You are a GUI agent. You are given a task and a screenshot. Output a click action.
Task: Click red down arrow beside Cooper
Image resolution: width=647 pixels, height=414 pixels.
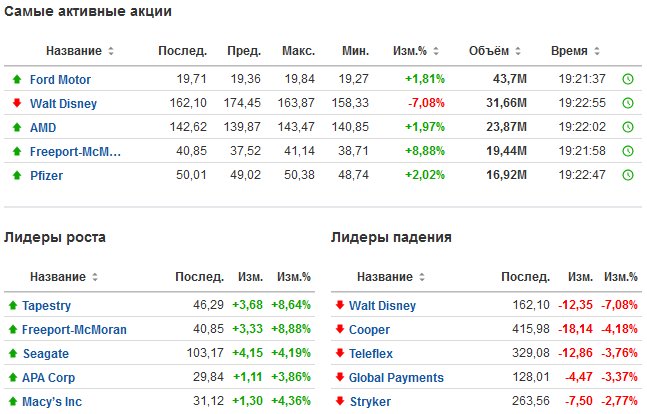[x=340, y=329]
